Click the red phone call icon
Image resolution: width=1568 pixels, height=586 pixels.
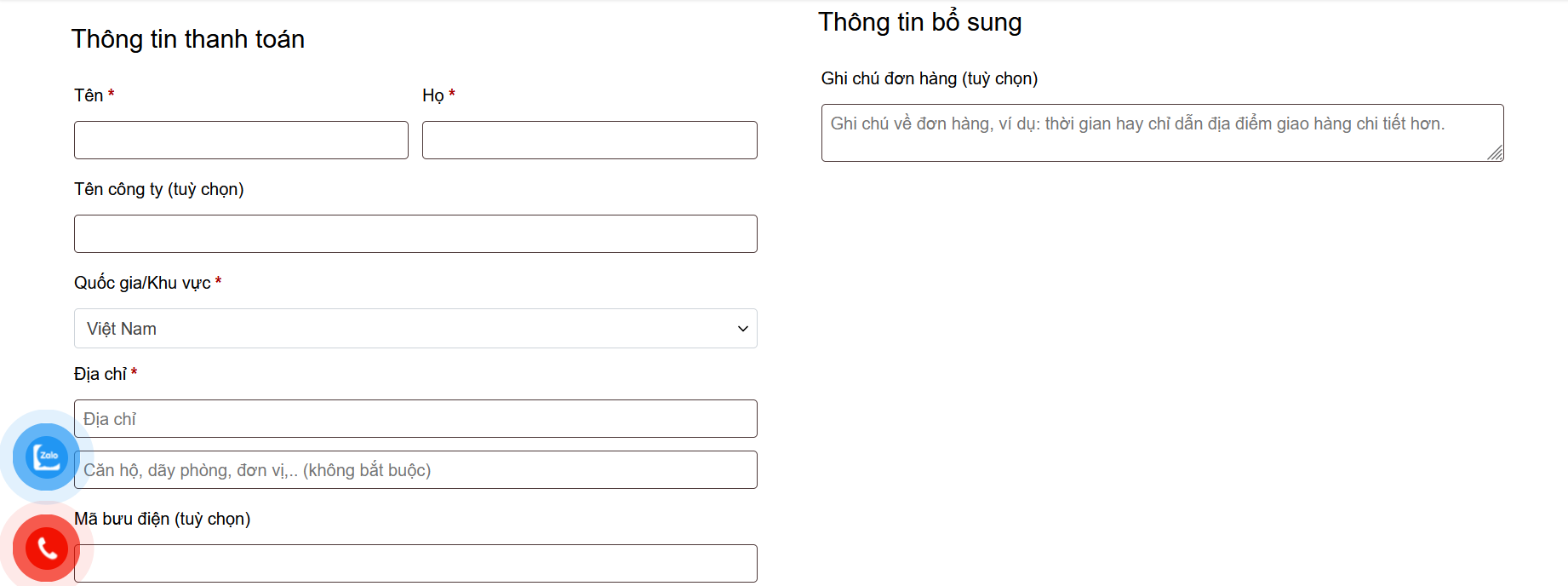tap(47, 549)
